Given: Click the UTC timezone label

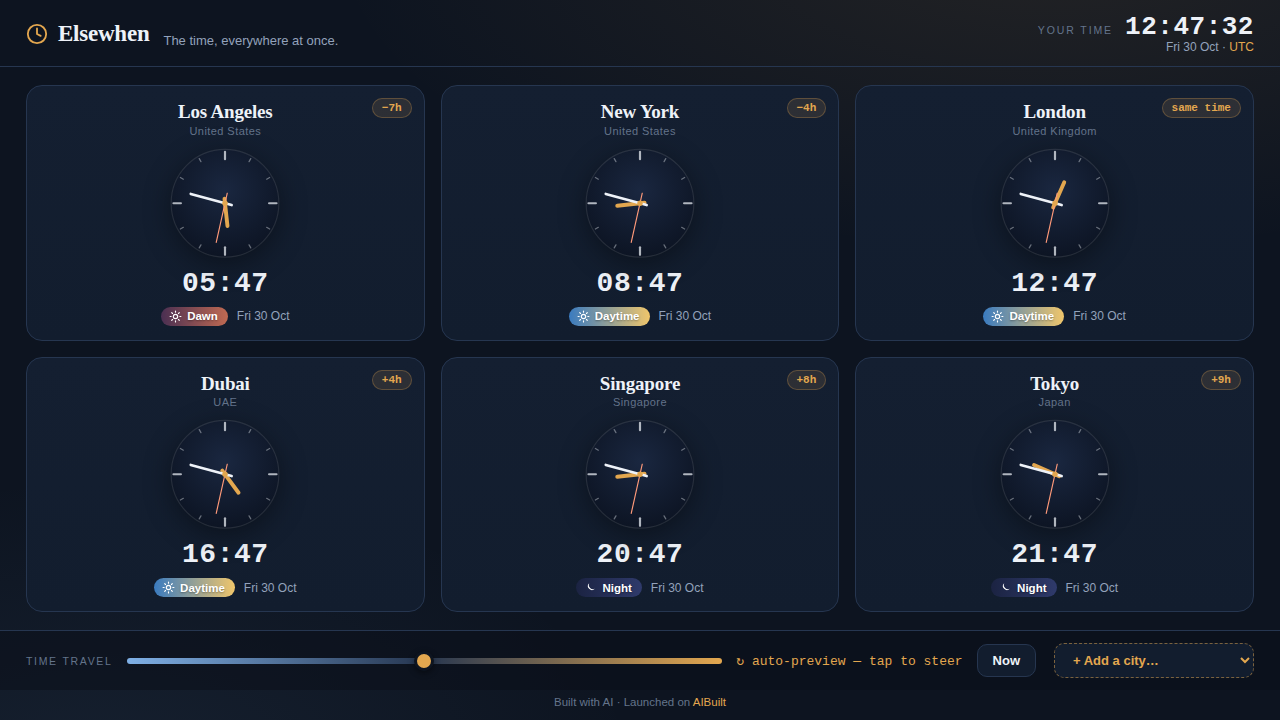Looking at the screenshot, I should [x=1241, y=47].
